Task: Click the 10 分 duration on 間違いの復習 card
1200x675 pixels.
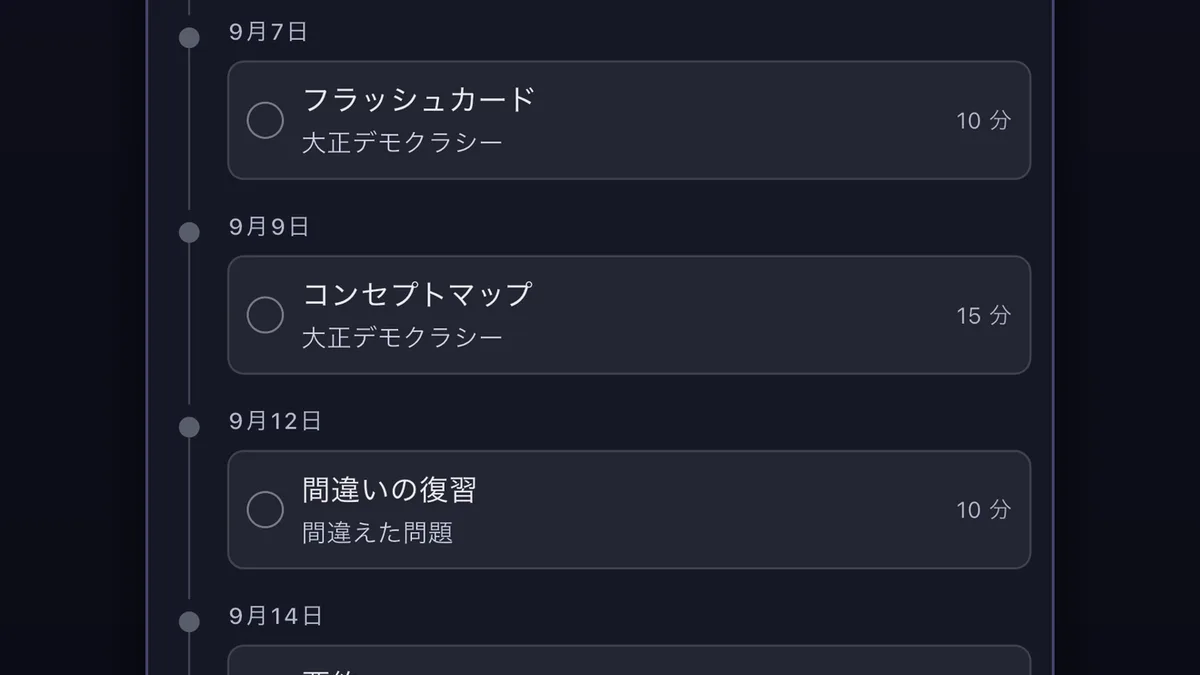Action: click(x=984, y=510)
